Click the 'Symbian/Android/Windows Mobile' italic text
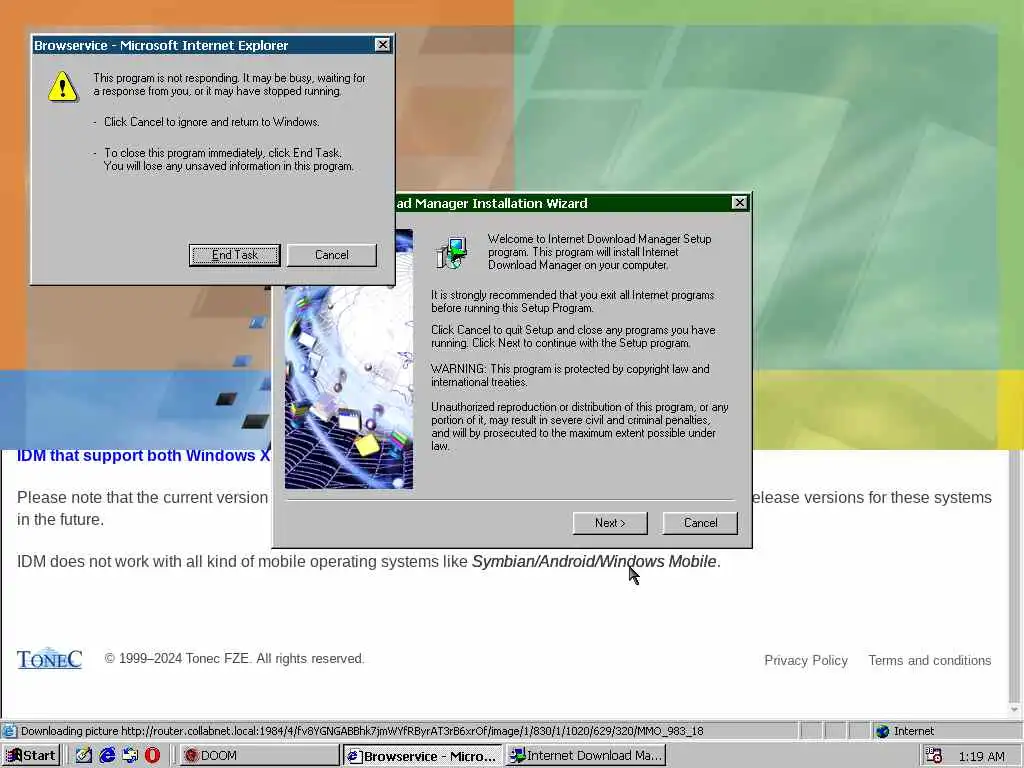The width and height of the screenshot is (1024, 768). [x=594, y=561]
